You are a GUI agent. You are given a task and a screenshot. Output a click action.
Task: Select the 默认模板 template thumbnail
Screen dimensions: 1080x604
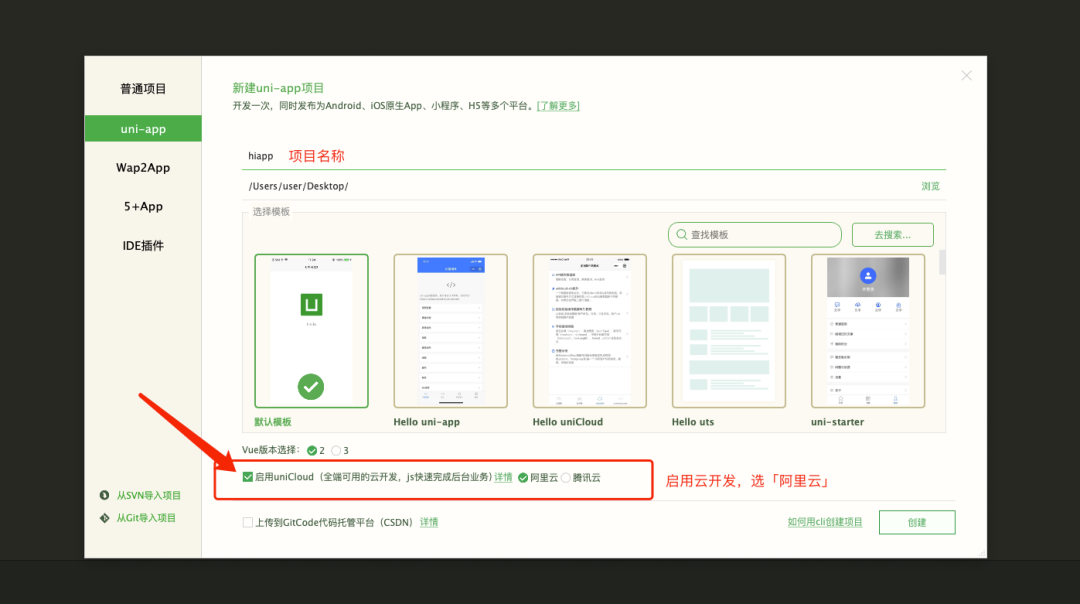(x=311, y=331)
